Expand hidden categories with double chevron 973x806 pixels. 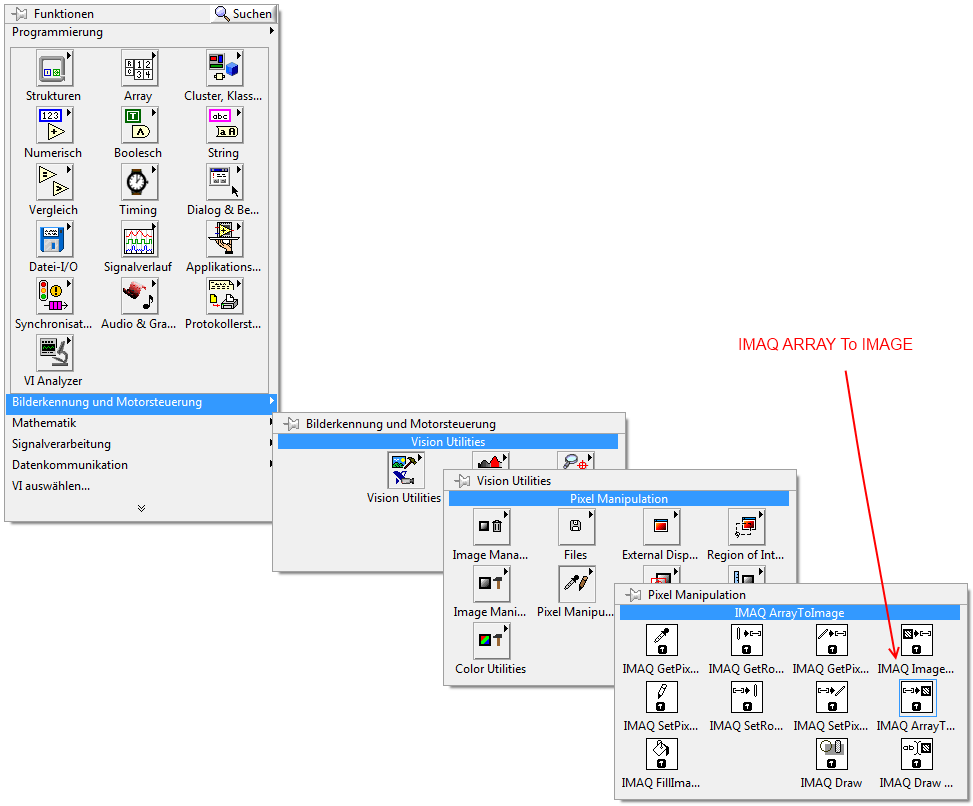click(x=141, y=508)
